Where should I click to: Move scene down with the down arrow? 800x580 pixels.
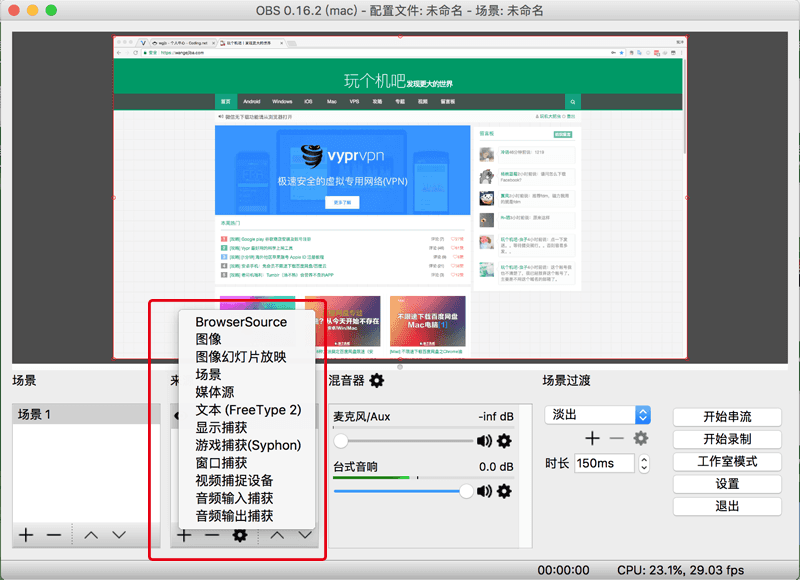click(x=119, y=535)
